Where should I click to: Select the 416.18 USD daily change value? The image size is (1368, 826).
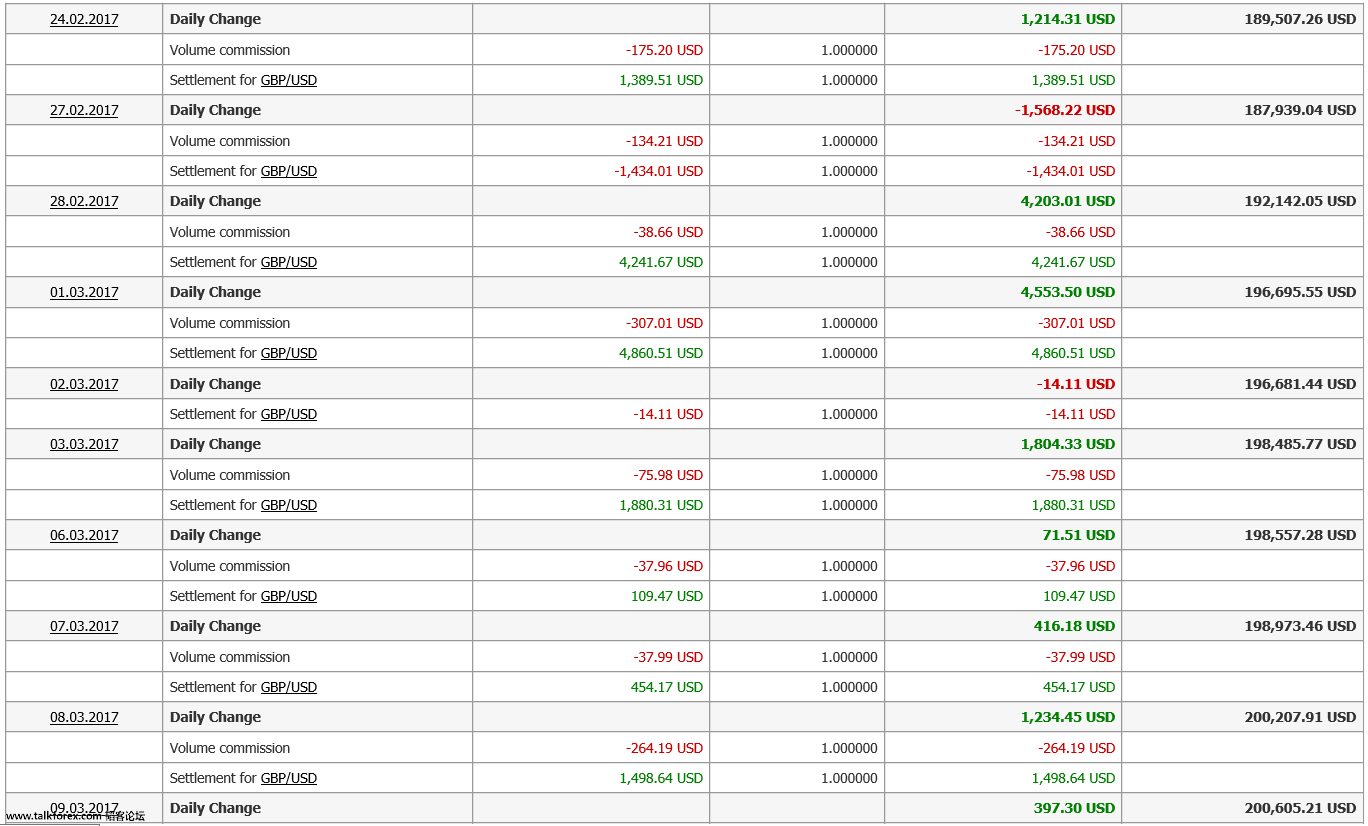pyautogui.click(x=1074, y=626)
